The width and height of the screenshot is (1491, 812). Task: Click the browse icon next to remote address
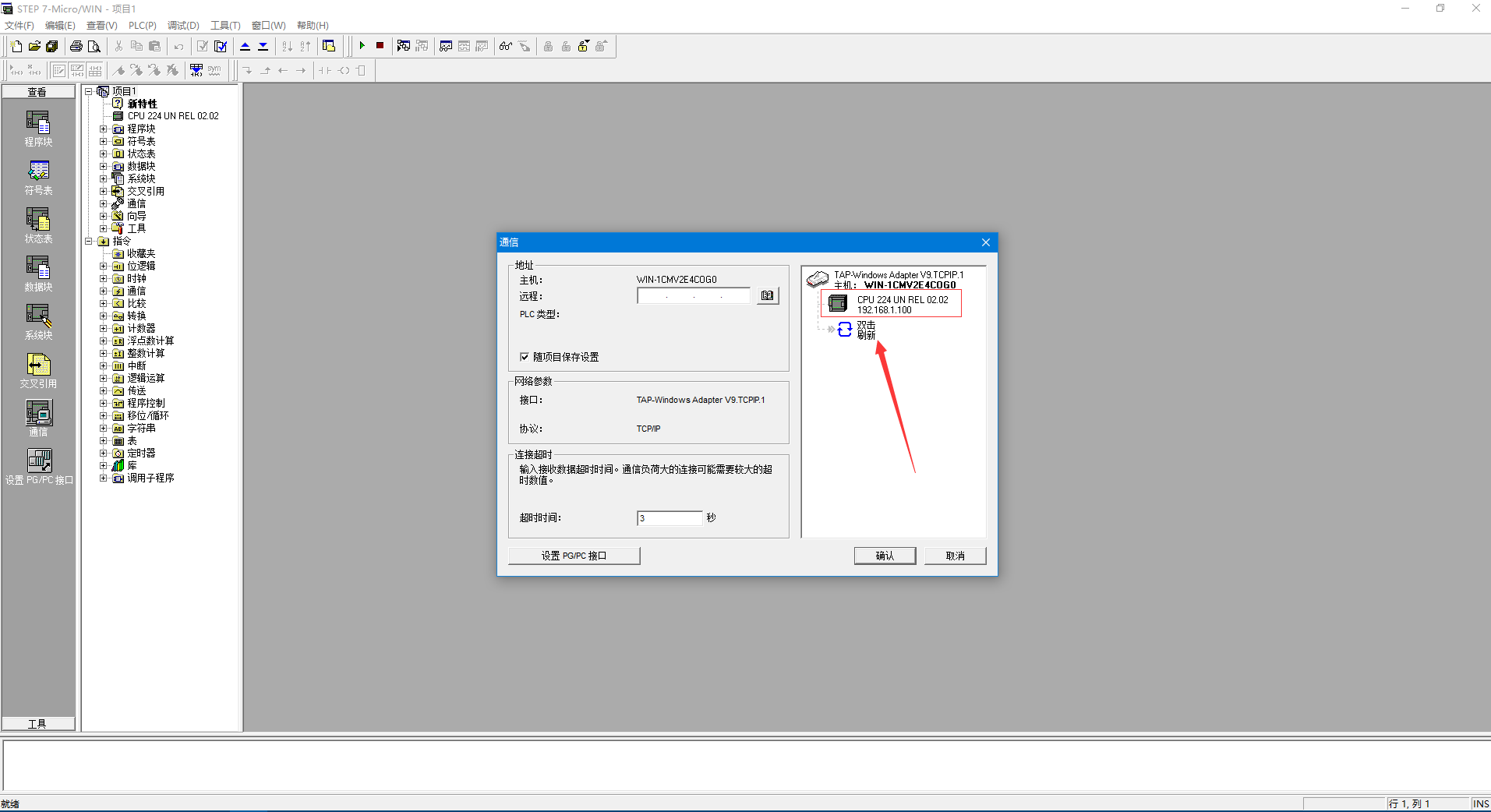click(x=768, y=296)
